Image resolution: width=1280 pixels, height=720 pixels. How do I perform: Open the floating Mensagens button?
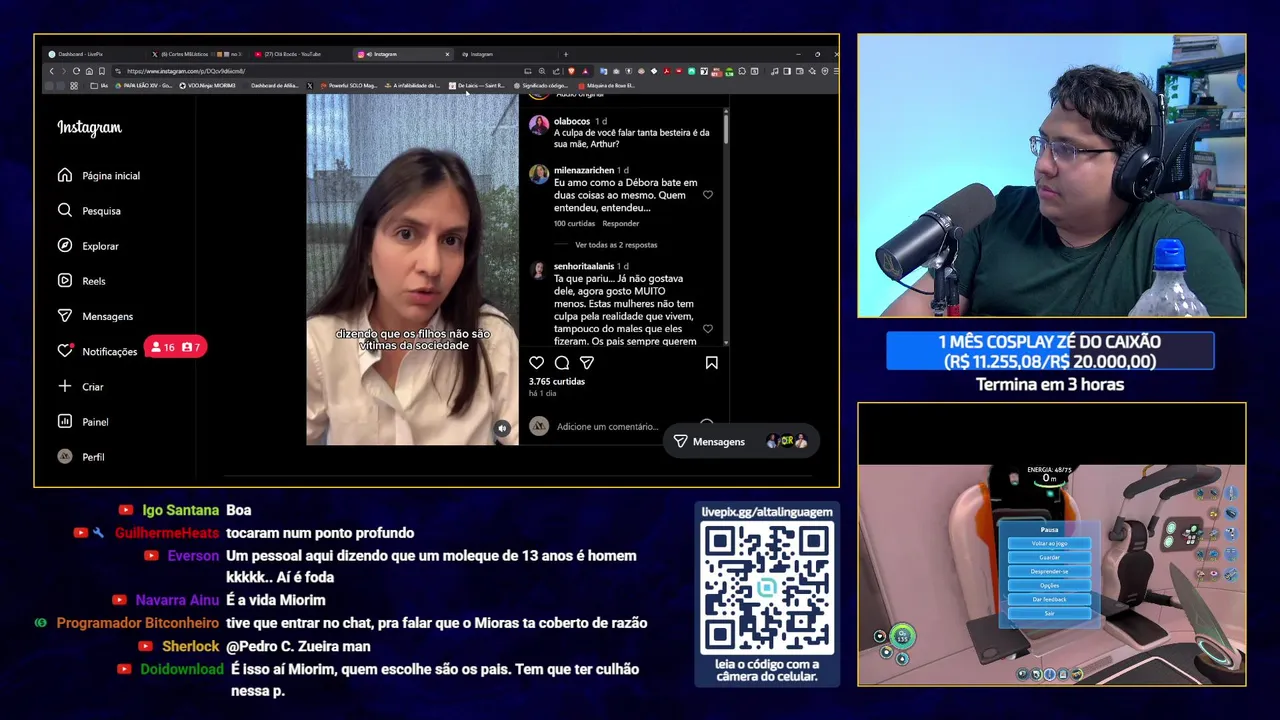click(740, 441)
